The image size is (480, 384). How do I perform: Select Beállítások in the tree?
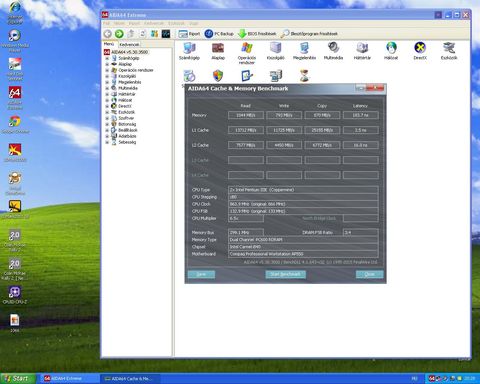(128, 130)
